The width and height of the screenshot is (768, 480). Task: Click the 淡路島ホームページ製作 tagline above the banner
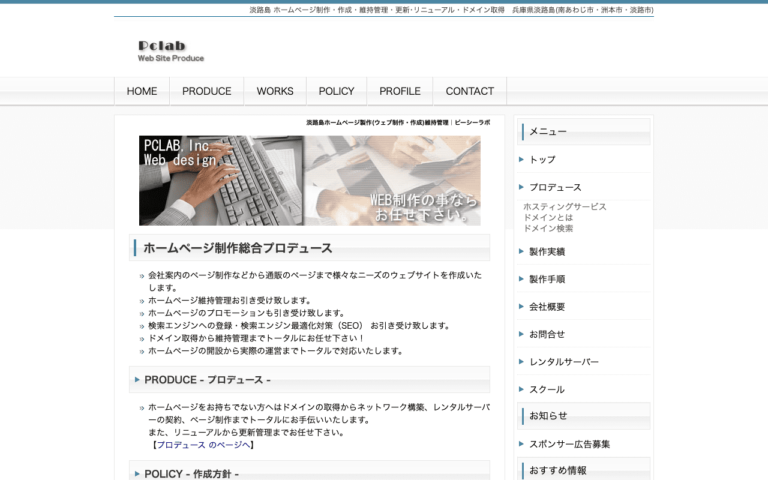click(398, 122)
